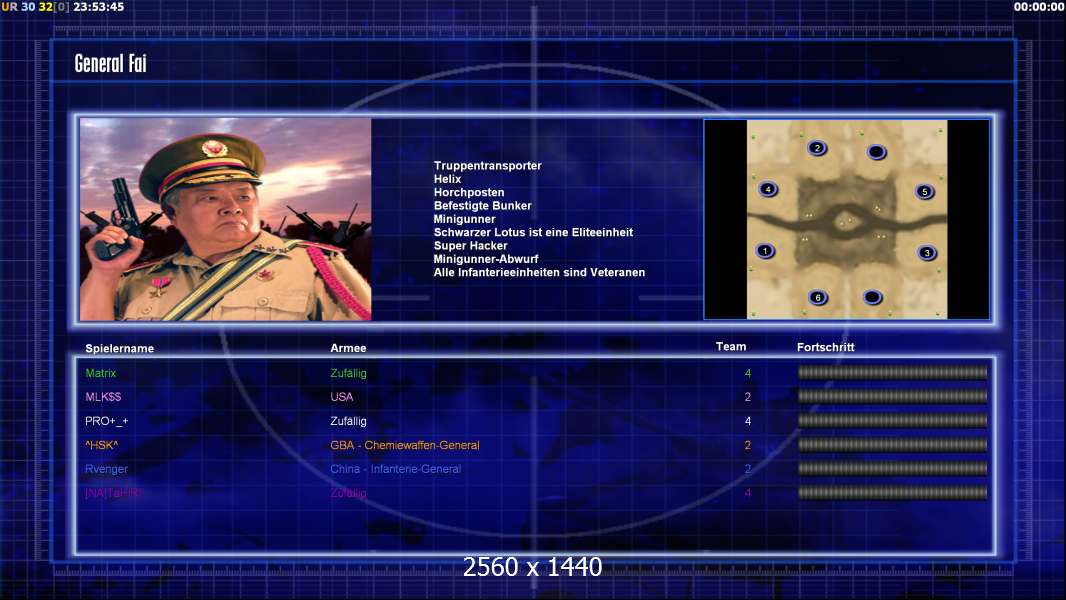The image size is (1066, 600).
Task: Click the UR 30 32 counter overlay
Action: [x=35, y=7]
